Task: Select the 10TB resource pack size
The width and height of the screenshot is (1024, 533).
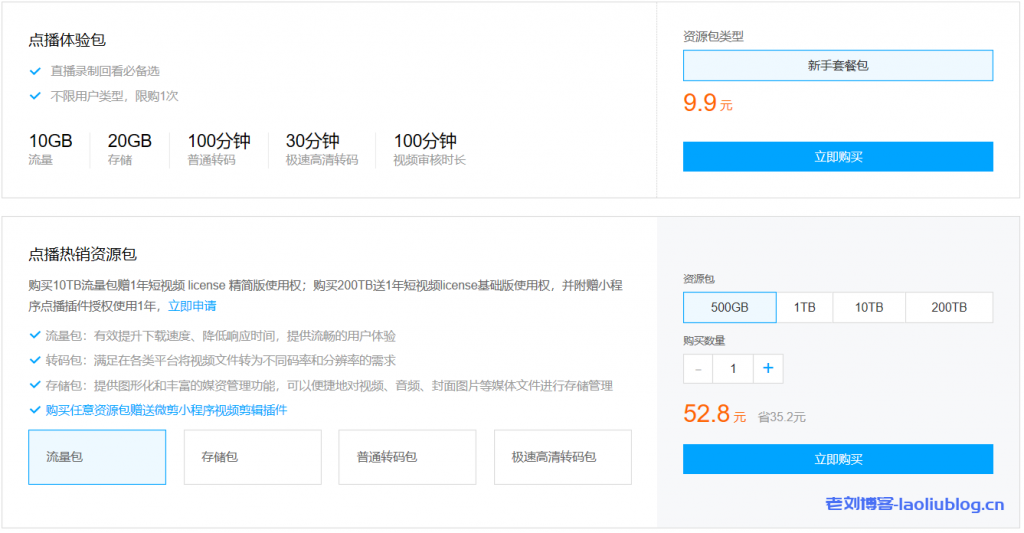Action: click(x=868, y=308)
